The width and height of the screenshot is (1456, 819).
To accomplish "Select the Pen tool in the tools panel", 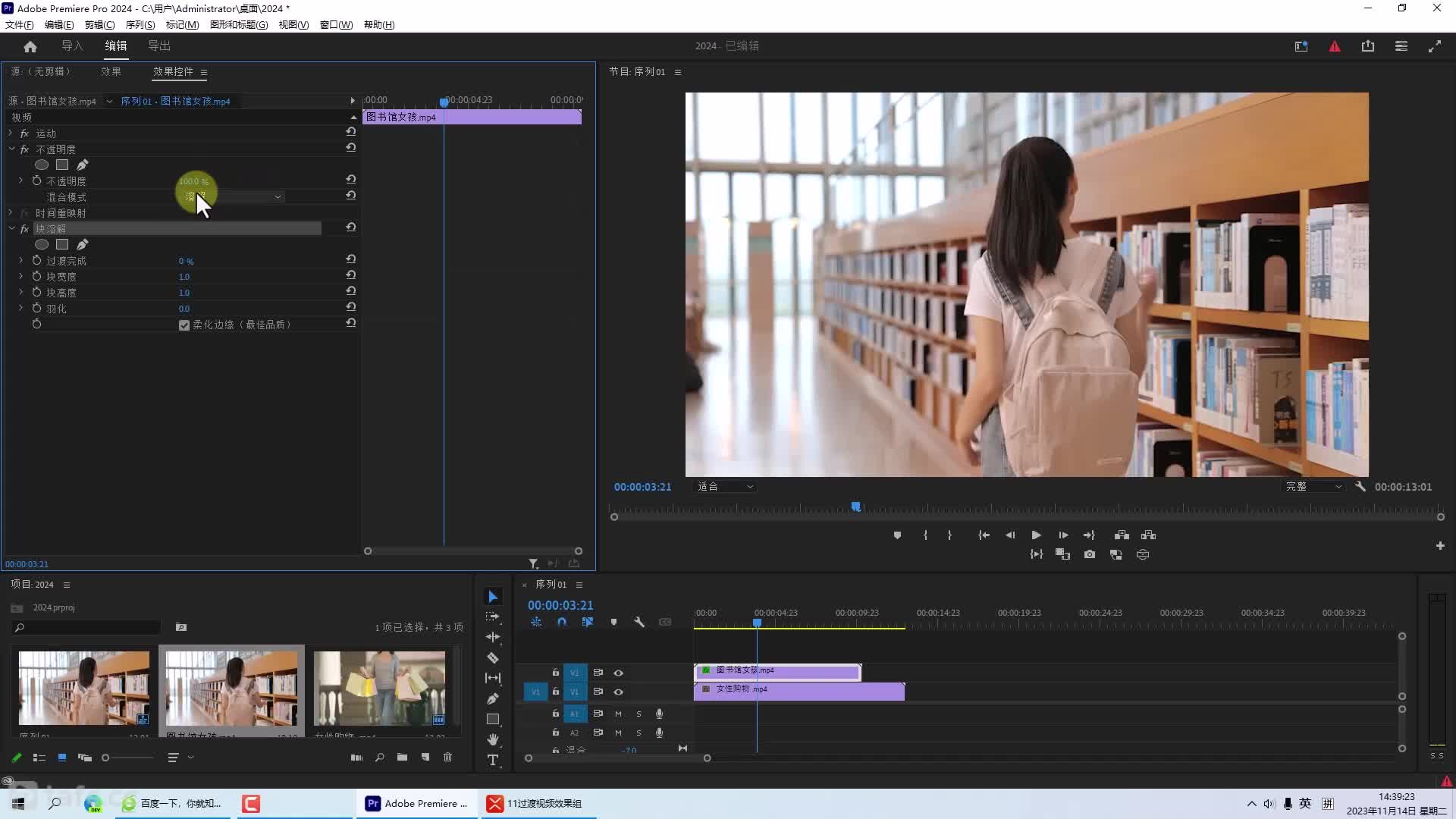I will (x=493, y=698).
